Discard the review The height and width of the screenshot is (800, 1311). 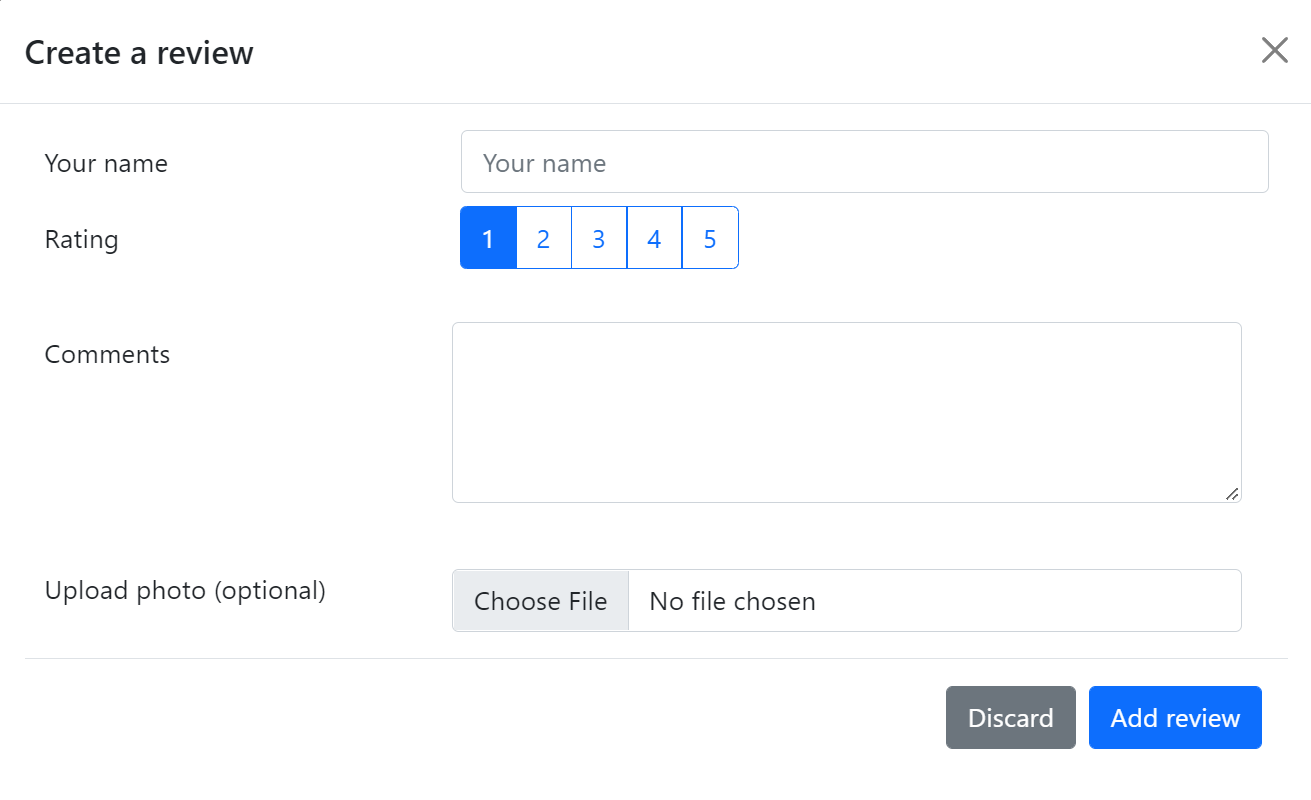click(1010, 718)
